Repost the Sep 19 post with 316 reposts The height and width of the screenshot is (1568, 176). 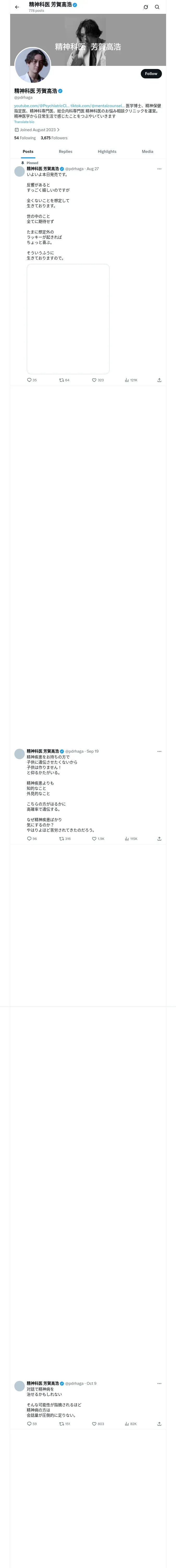[x=65, y=839]
